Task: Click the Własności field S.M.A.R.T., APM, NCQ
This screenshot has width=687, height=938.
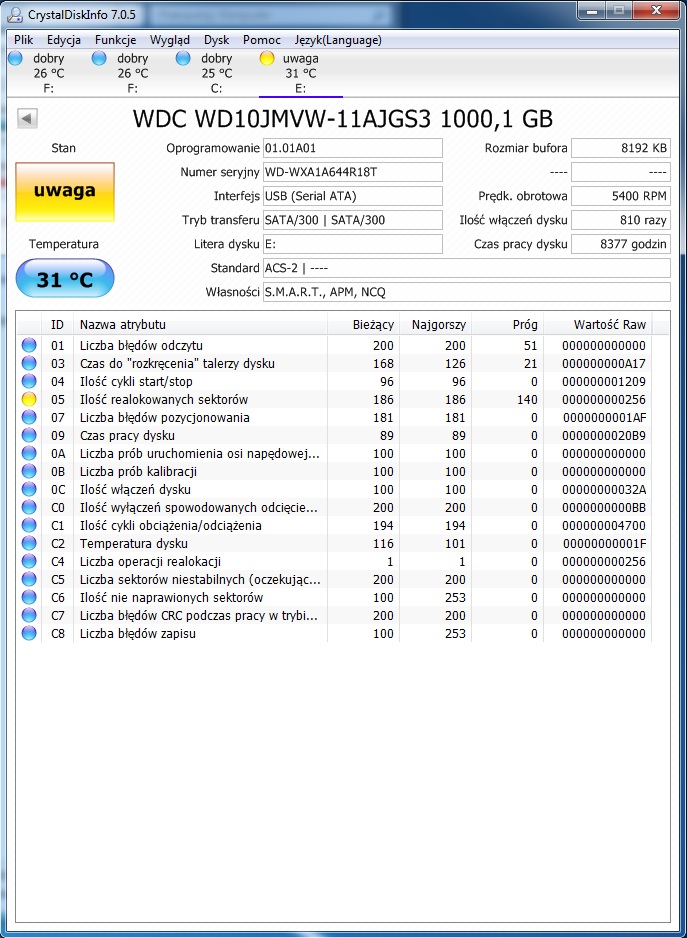Action: tap(467, 292)
